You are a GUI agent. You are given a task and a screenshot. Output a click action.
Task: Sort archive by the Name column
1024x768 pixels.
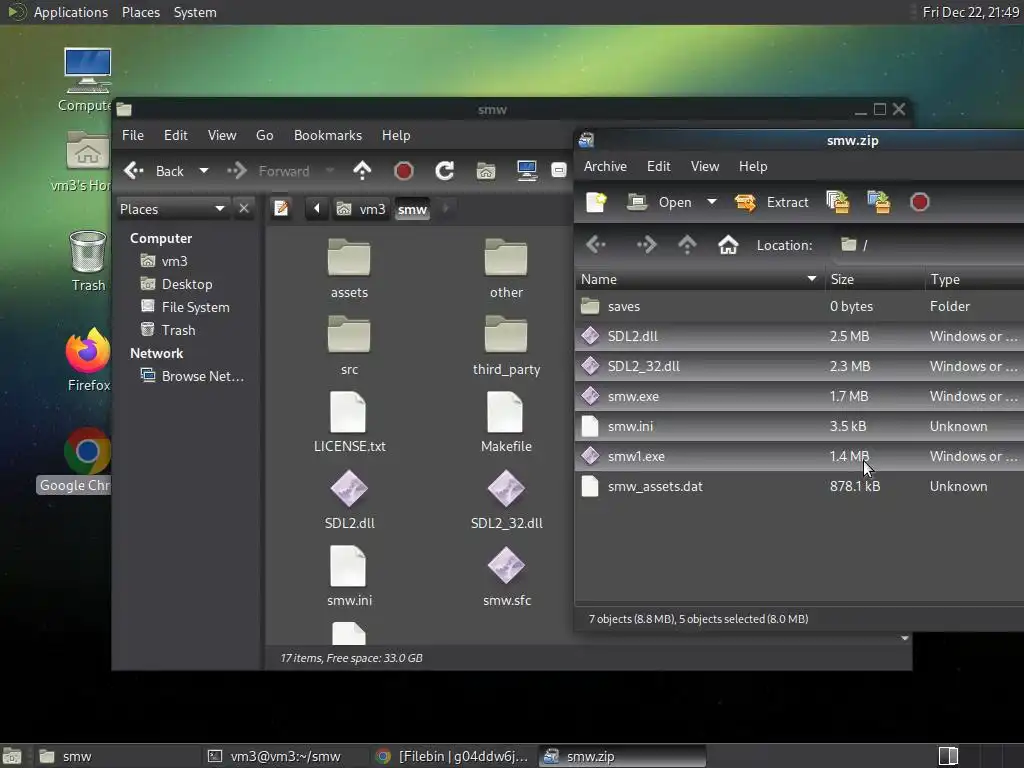pos(699,280)
